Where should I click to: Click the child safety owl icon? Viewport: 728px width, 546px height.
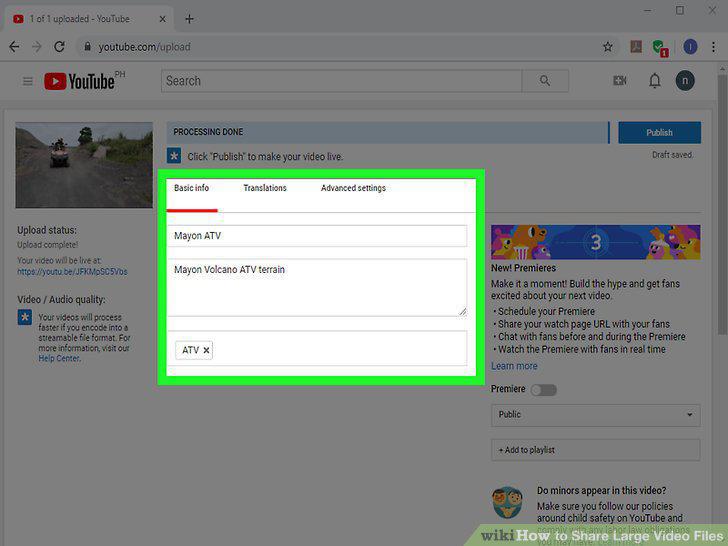(507, 503)
